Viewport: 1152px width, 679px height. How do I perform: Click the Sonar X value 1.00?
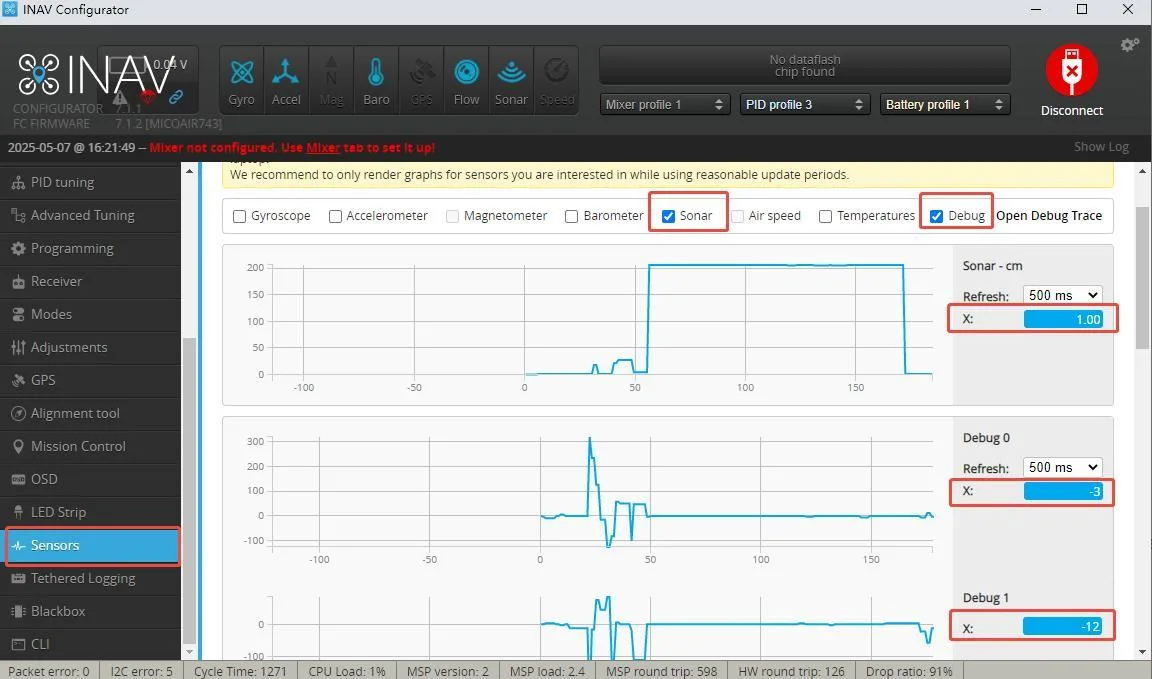[x=1063, y=319]
